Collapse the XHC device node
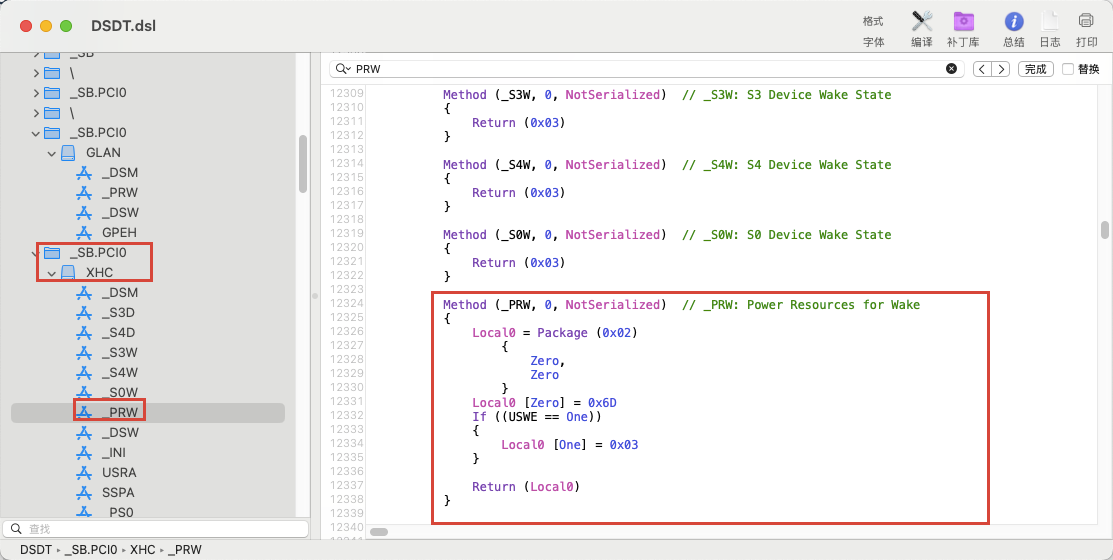 click(51, 273)
